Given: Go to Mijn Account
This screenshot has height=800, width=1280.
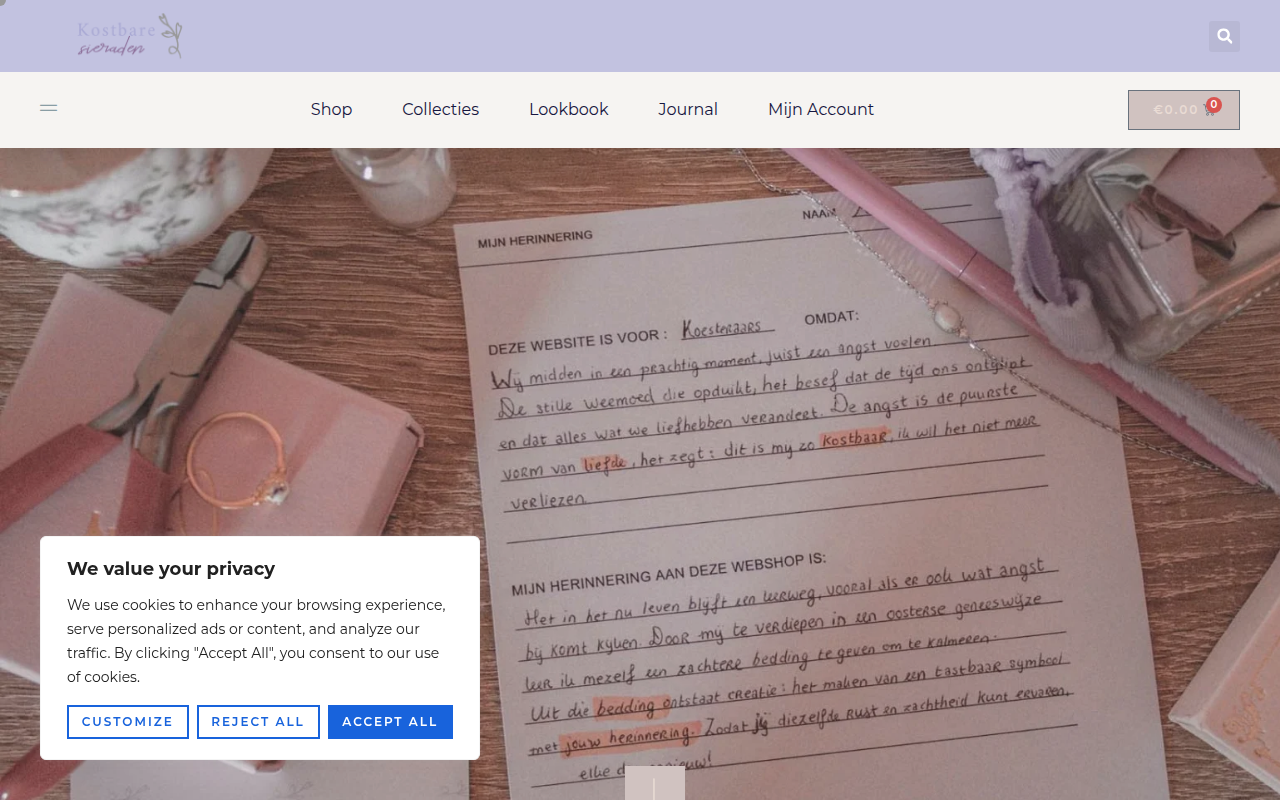Looking at the screenshot, I should click(x=821, y=109).
